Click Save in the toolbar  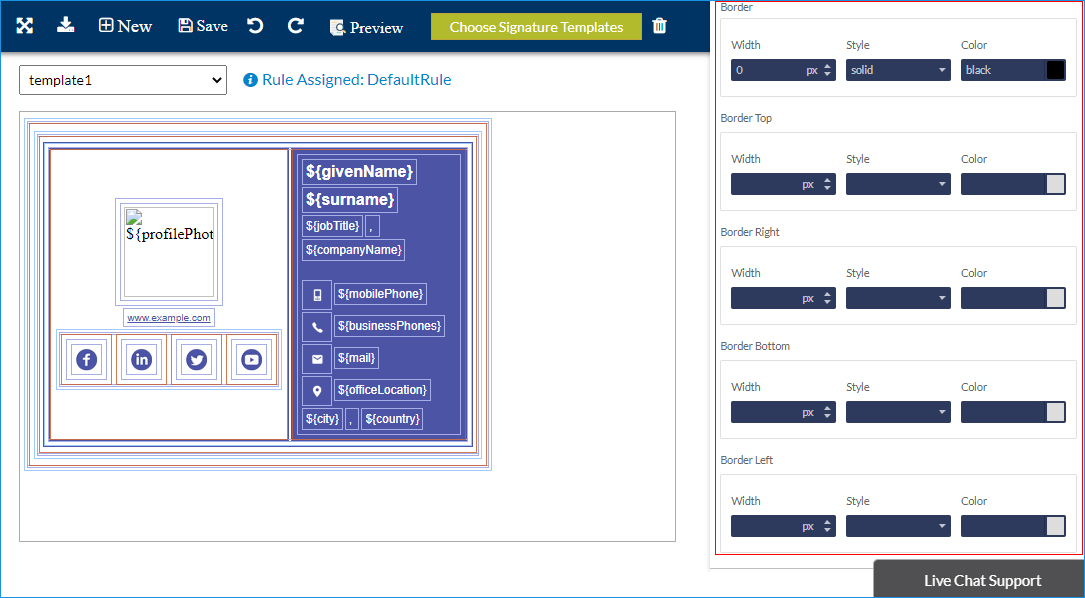pos(202,26)
